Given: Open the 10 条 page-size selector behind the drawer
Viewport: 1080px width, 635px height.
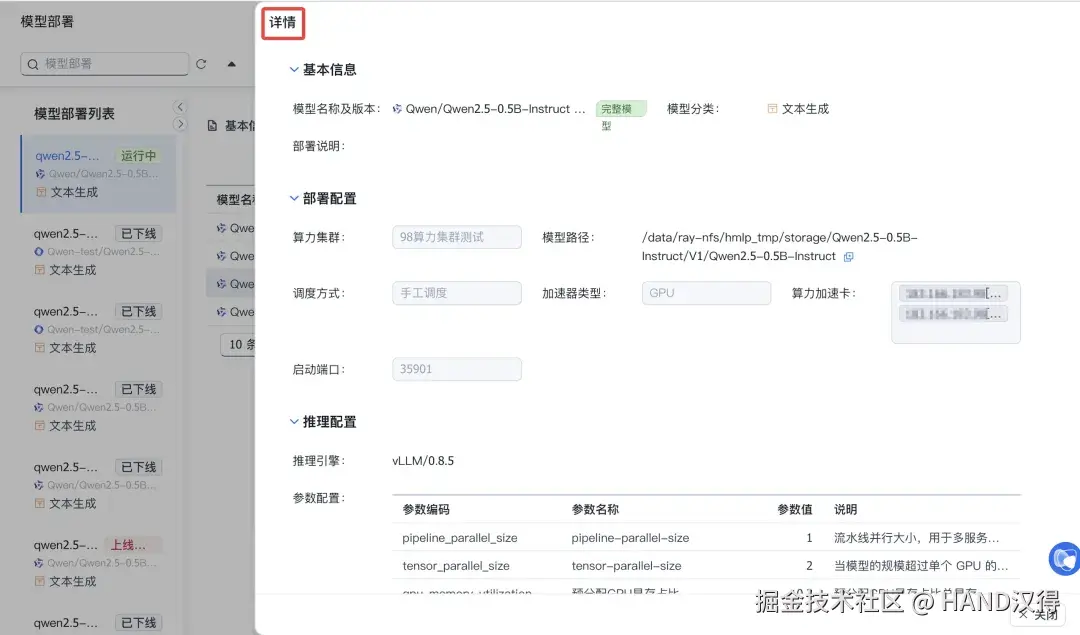Looking at the screenshot, I should click(x=238, y=344).
